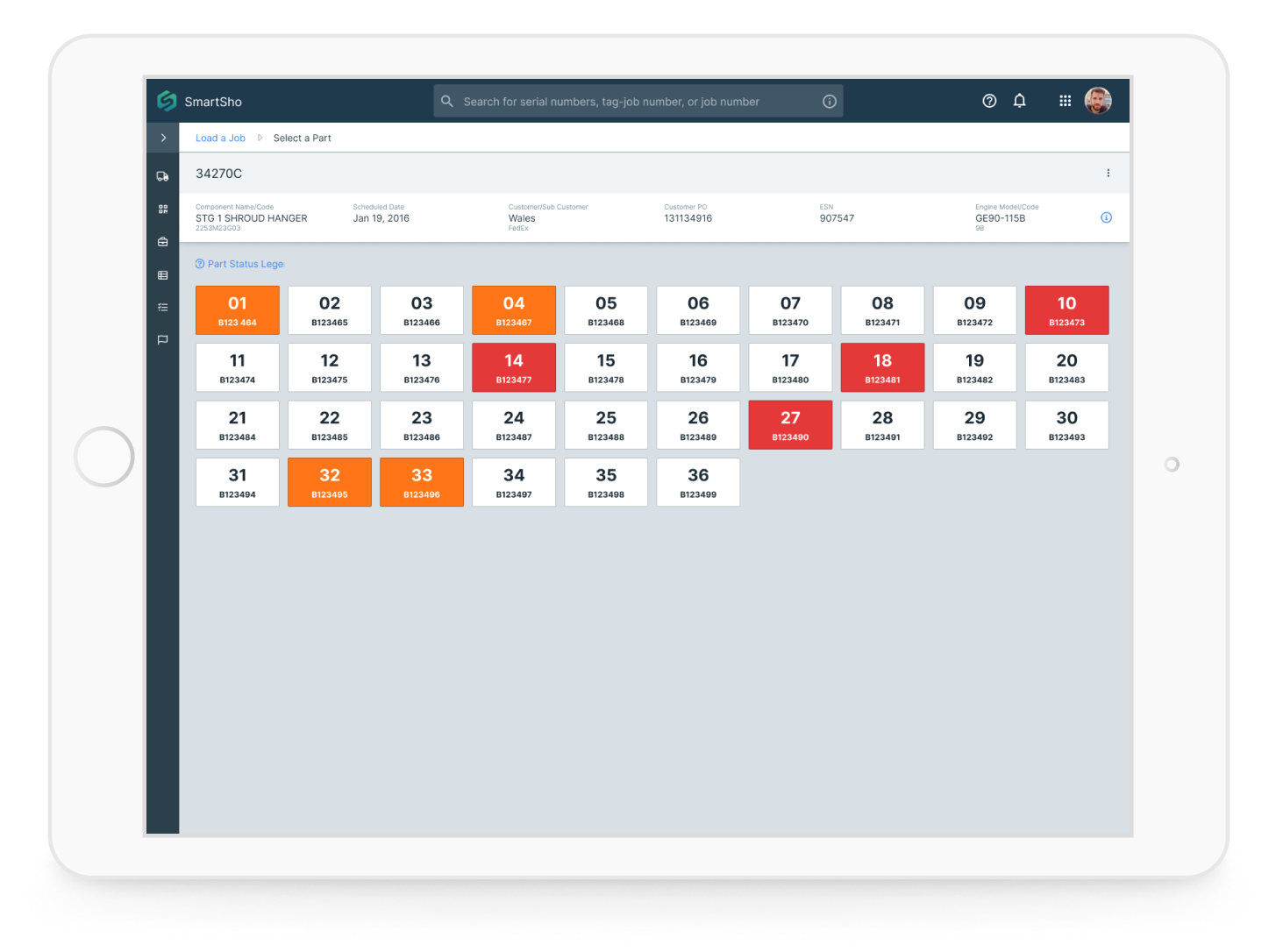1276x952 pixels.
Task: Open the Part Status Legend link
Action: (240, 264)
